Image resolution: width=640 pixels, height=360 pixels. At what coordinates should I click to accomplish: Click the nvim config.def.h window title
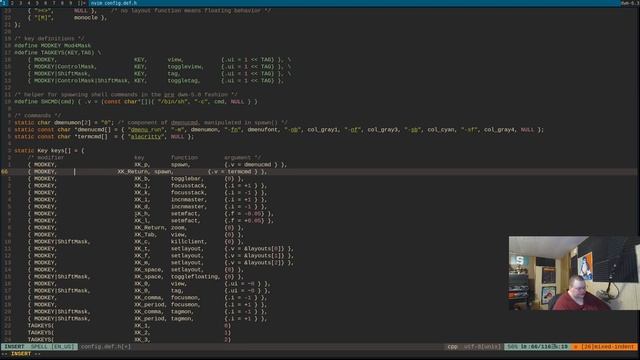[x=114, y=3]
